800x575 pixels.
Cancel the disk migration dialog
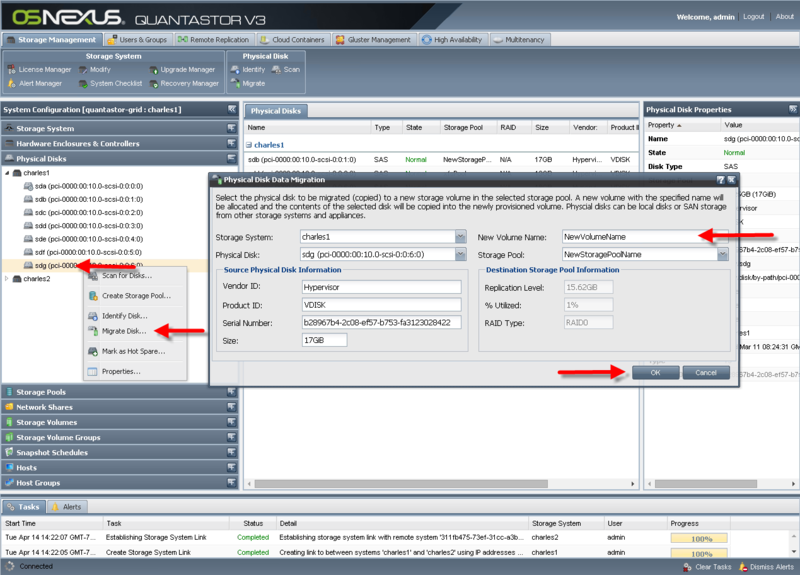tap(706, 373)
